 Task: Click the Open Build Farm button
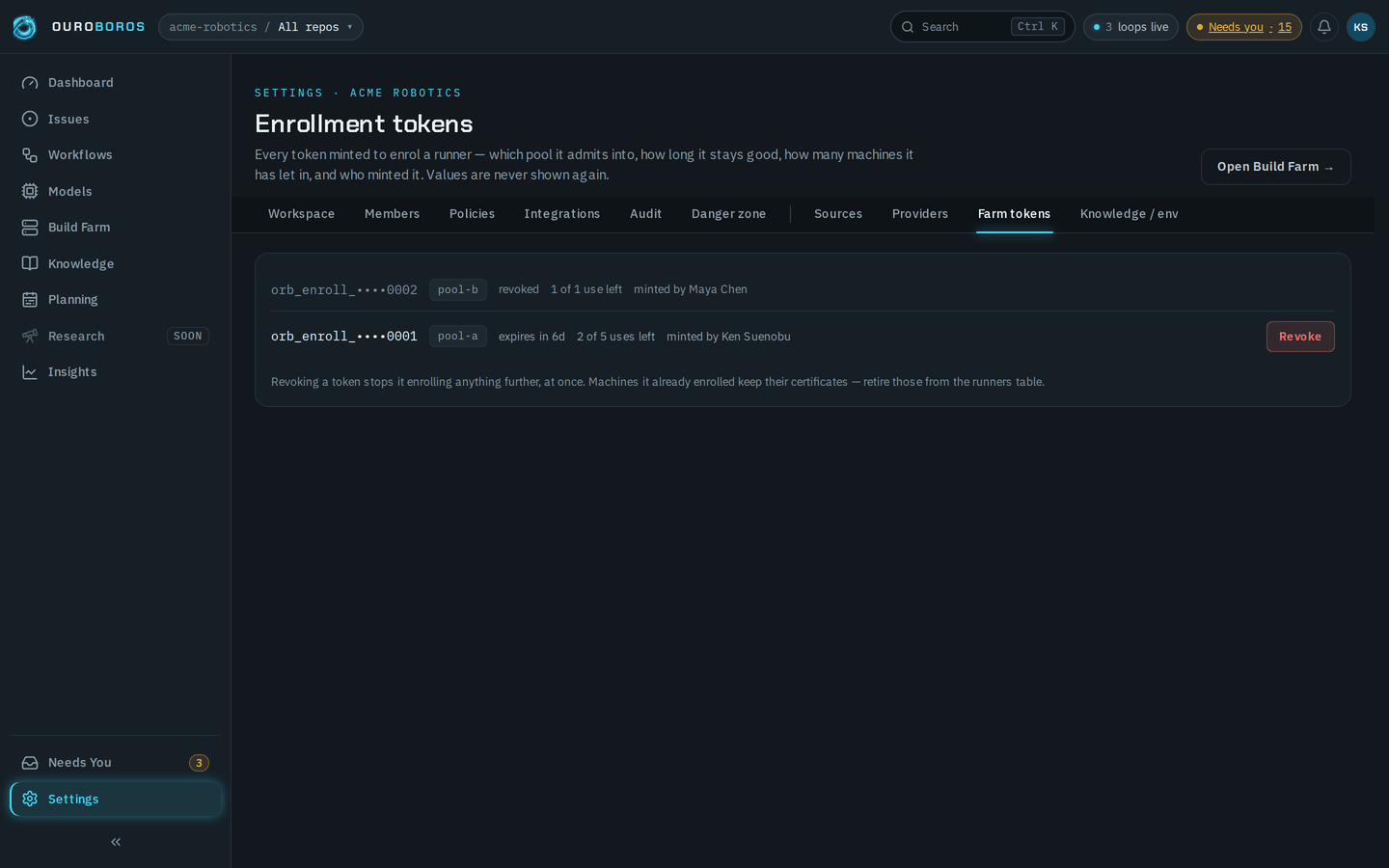(1275, 167)
